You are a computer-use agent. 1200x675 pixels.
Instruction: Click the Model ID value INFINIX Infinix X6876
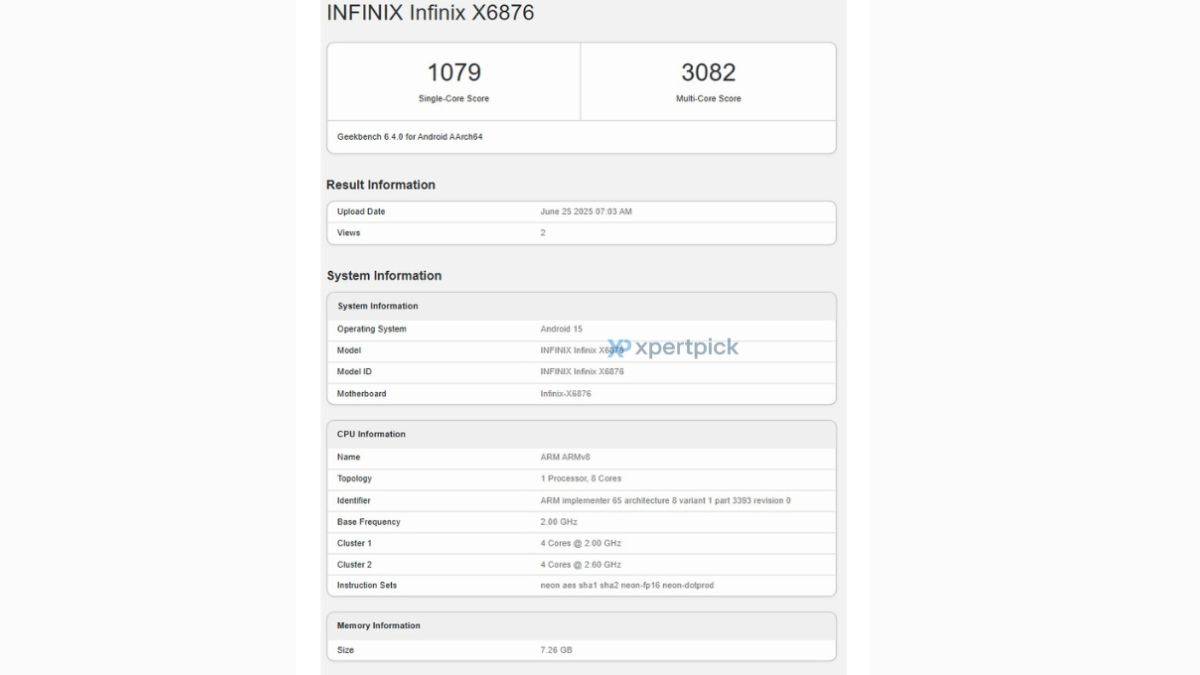tap(582, 372)
